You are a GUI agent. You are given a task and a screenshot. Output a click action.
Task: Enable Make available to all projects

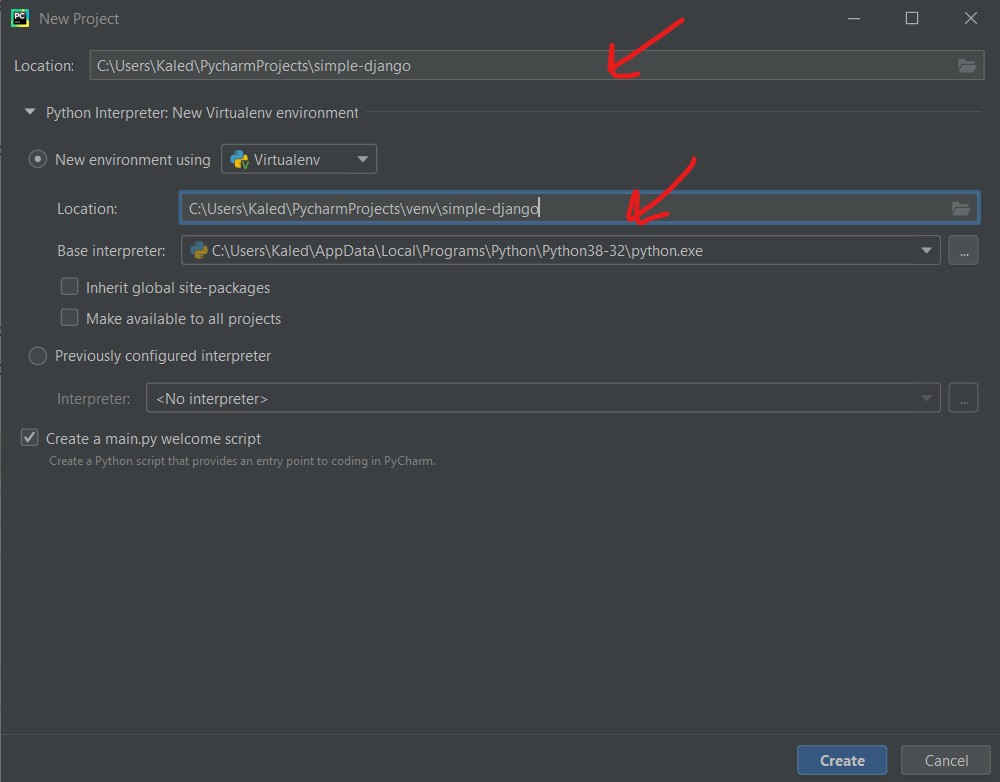pos(69,318)
